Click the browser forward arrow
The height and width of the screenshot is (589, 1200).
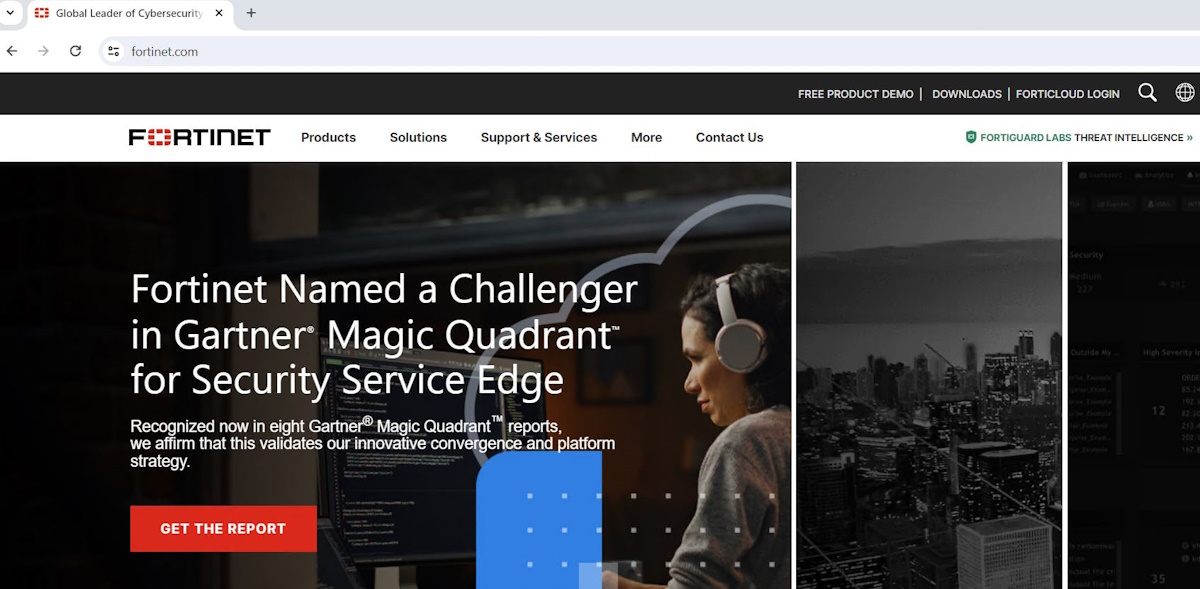pos(43,51)
